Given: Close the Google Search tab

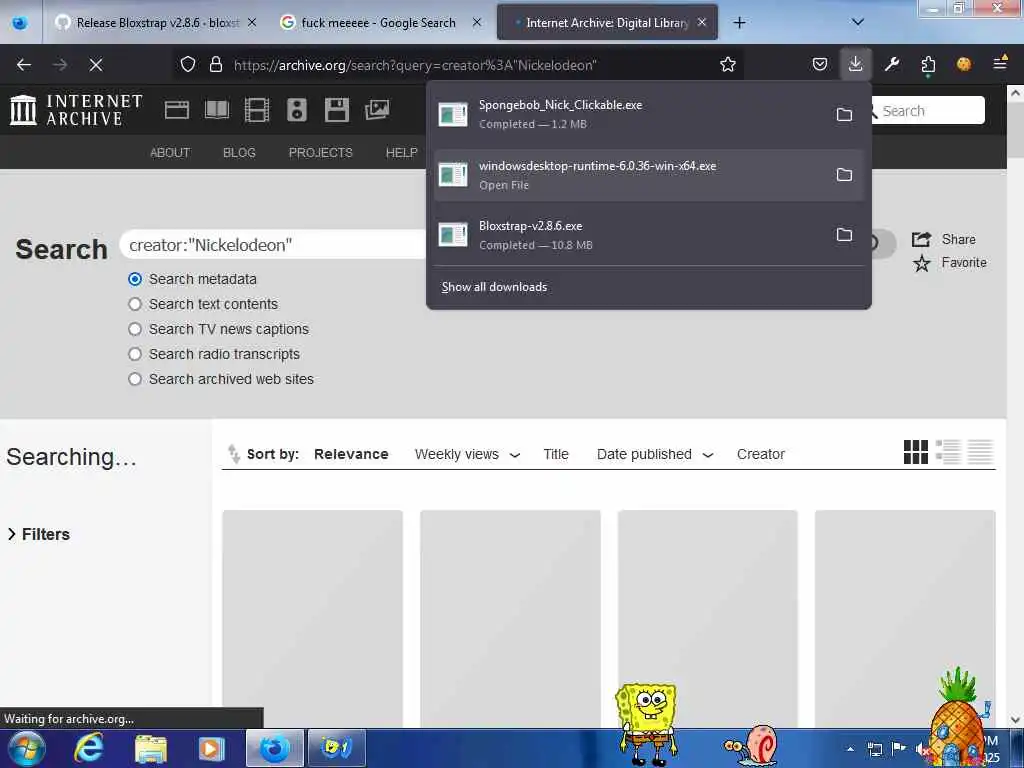Looking at the screenshot, I should click(x=477, y=22).
